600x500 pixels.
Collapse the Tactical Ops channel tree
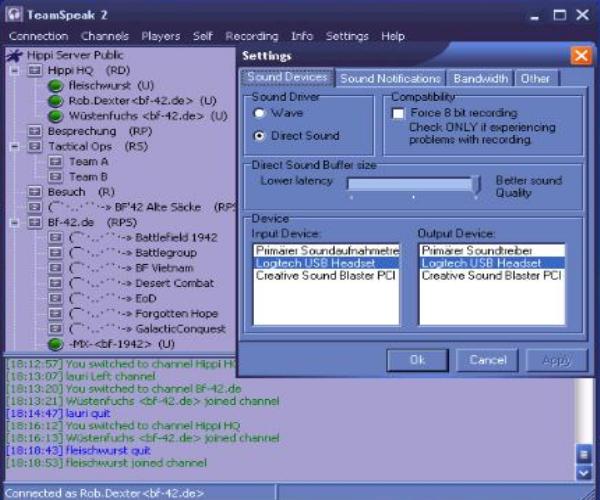15,147
